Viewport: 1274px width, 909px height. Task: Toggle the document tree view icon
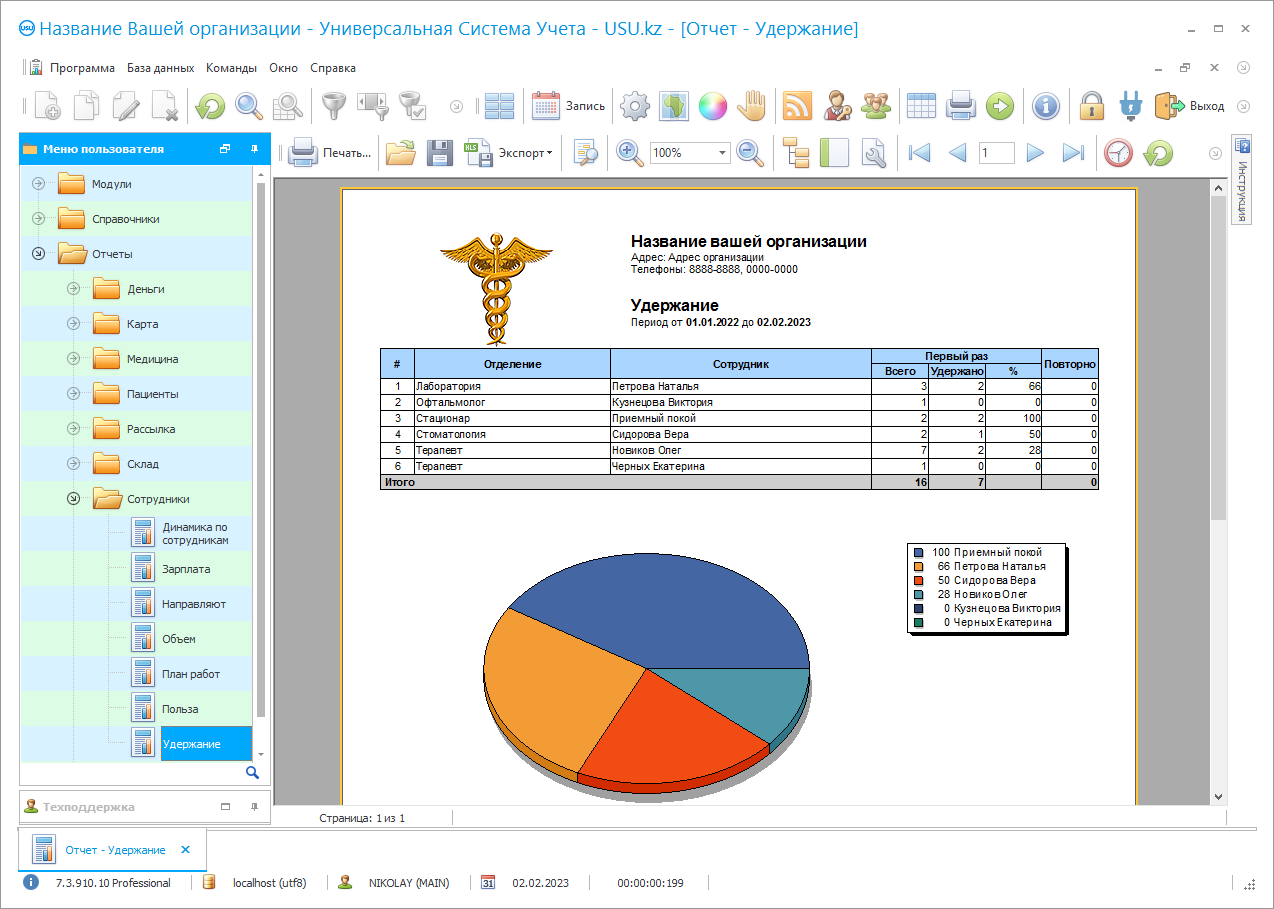point(796,153)
